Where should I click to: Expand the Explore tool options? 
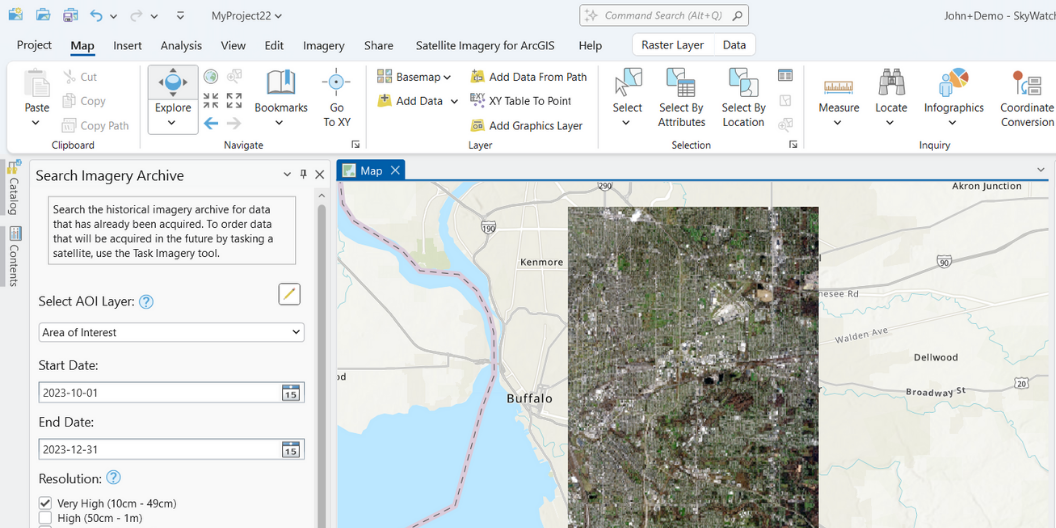(x=172, y=122)
